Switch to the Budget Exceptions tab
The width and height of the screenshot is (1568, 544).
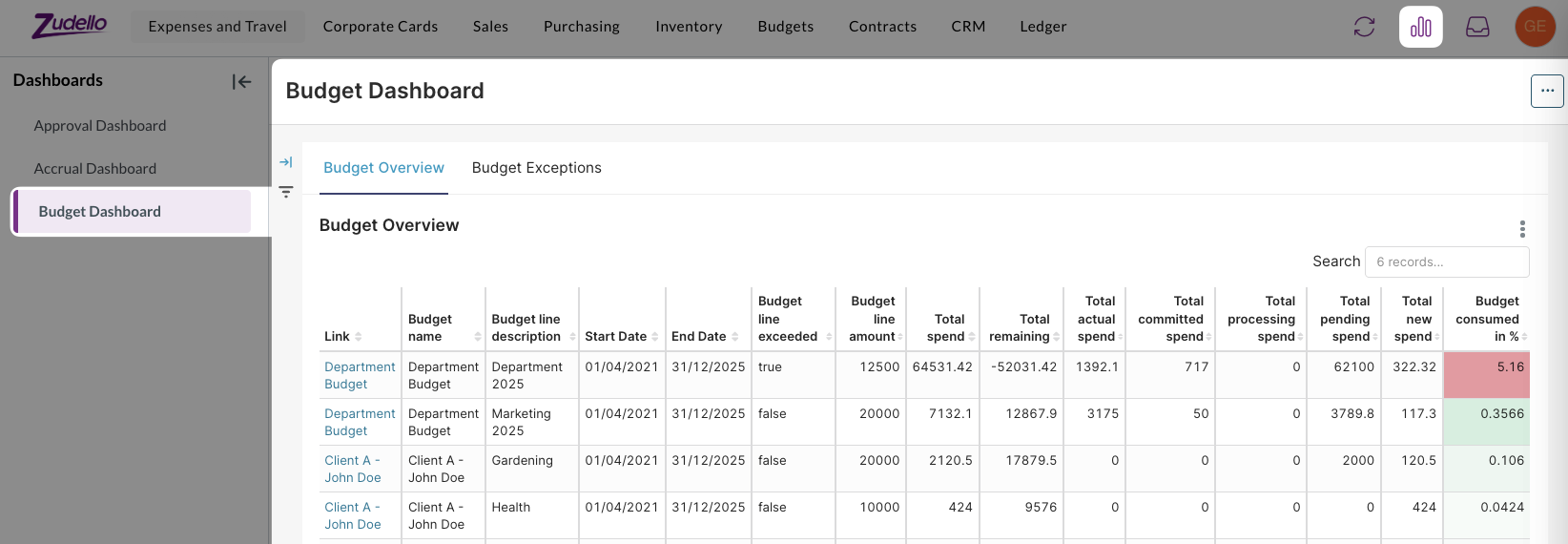536,168
